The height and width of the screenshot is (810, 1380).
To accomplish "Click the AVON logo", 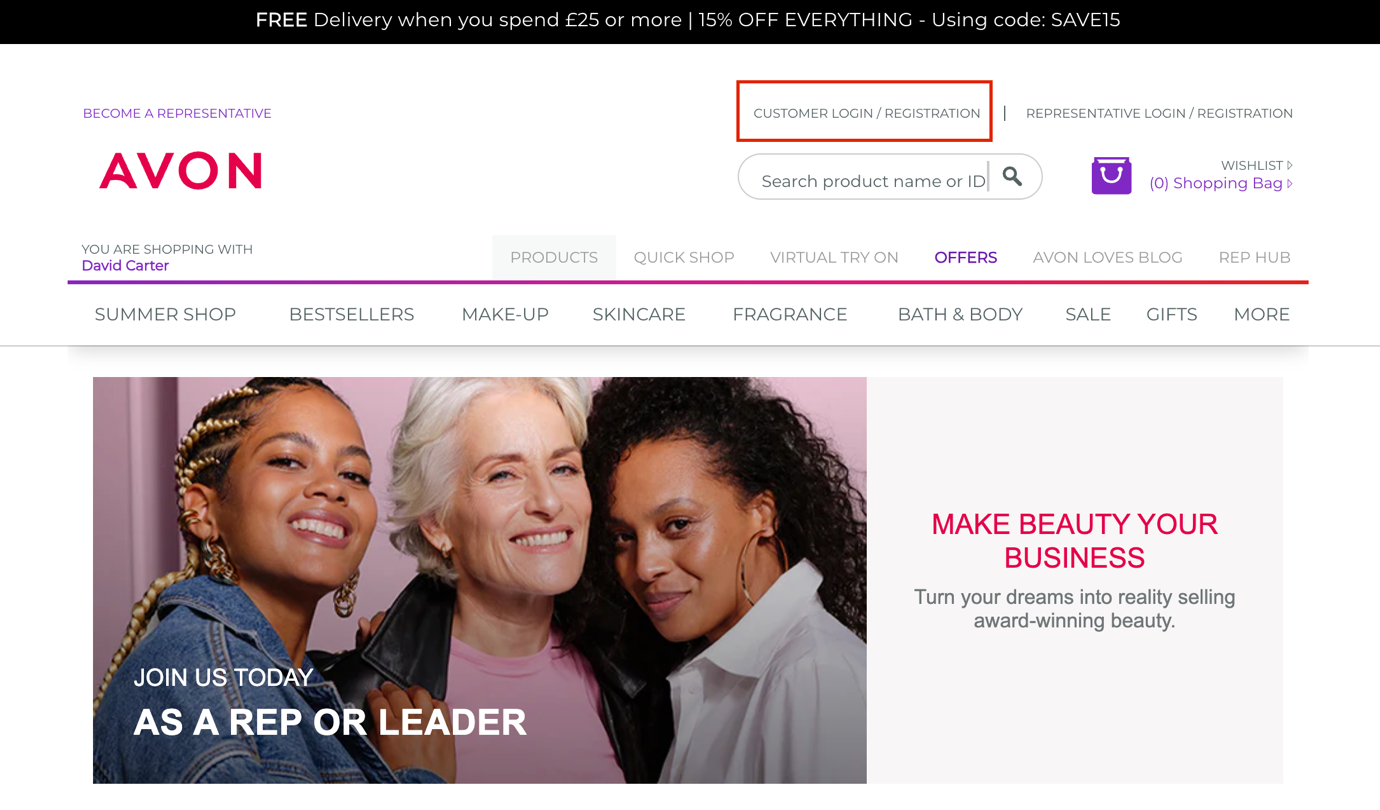I will pos(181,171).
